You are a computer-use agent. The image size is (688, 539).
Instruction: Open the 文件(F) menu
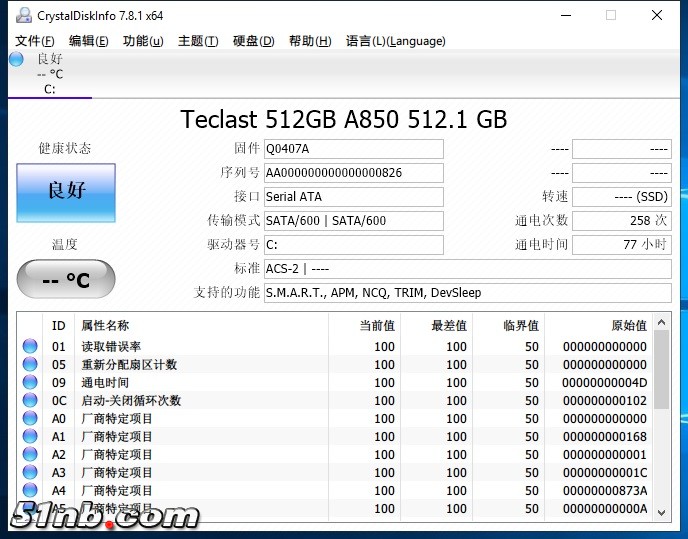34,41
